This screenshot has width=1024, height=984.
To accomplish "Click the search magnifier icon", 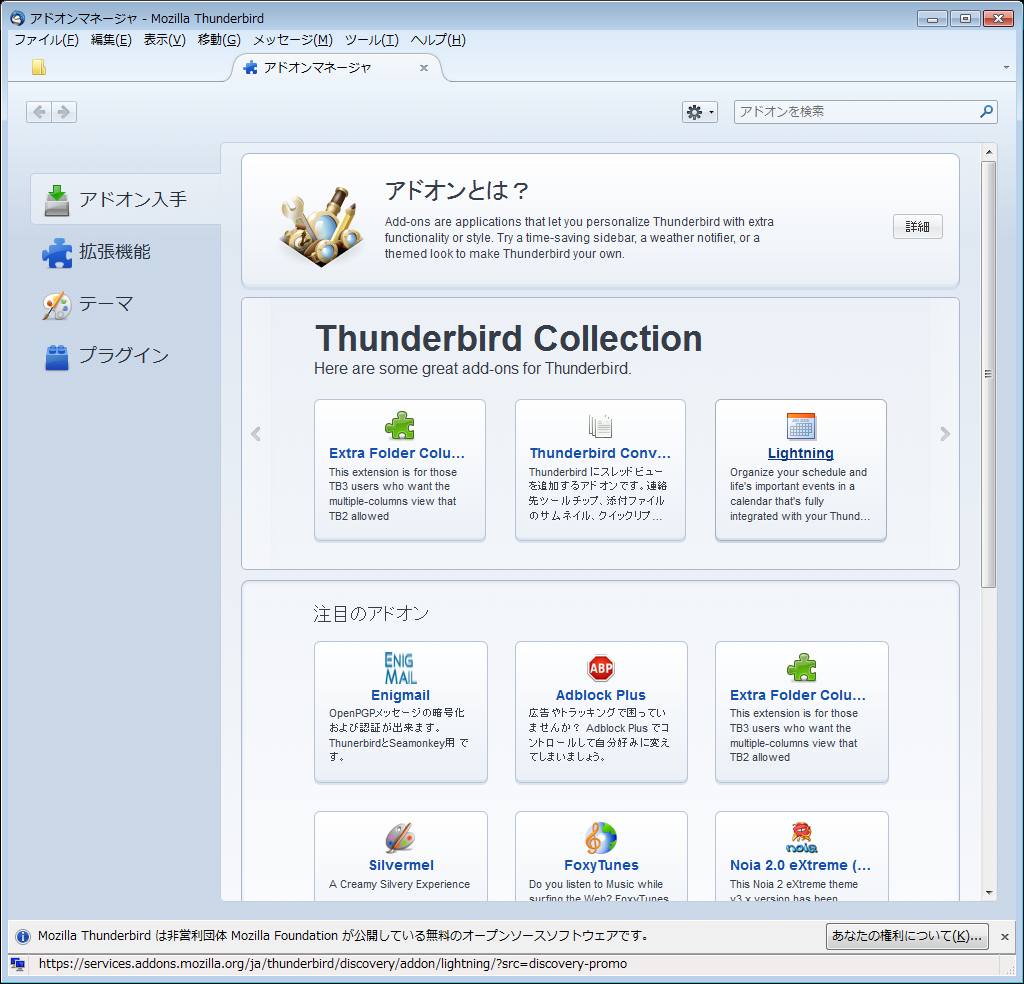I will coord(985,112).
